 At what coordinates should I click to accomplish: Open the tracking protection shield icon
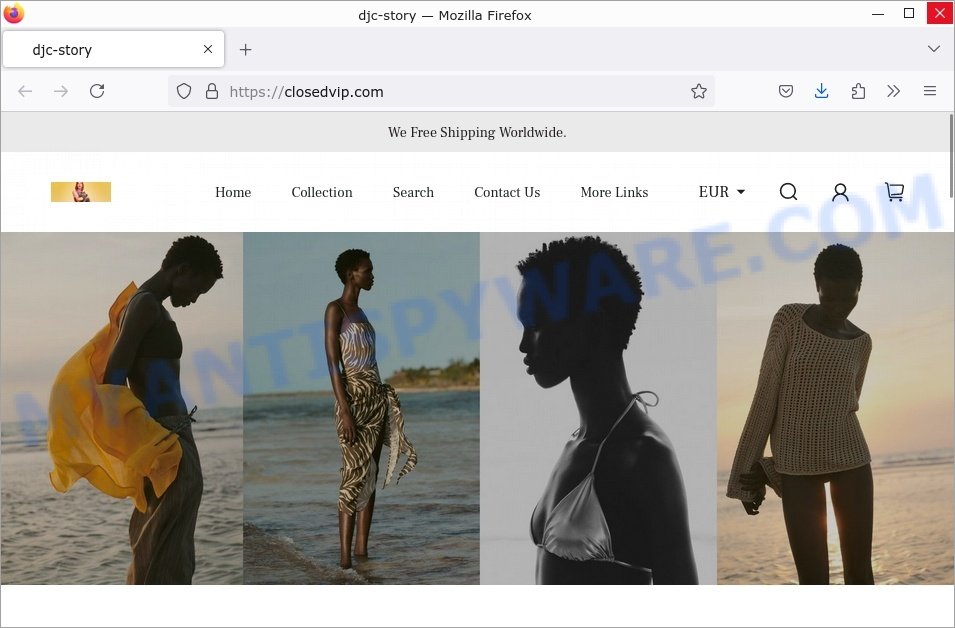[184, 91]
